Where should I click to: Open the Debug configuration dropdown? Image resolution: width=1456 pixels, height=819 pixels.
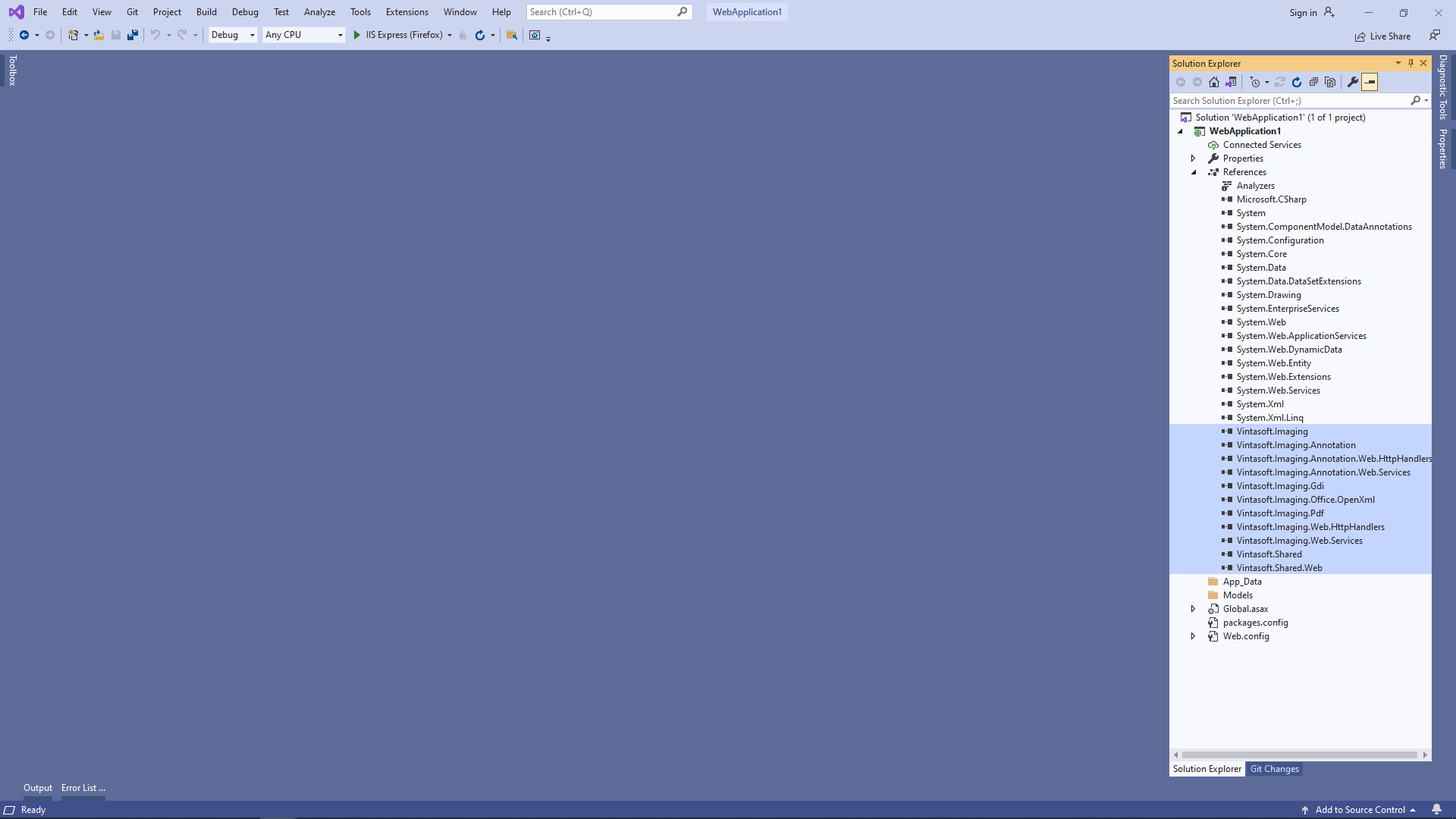(x=232, y=35)
